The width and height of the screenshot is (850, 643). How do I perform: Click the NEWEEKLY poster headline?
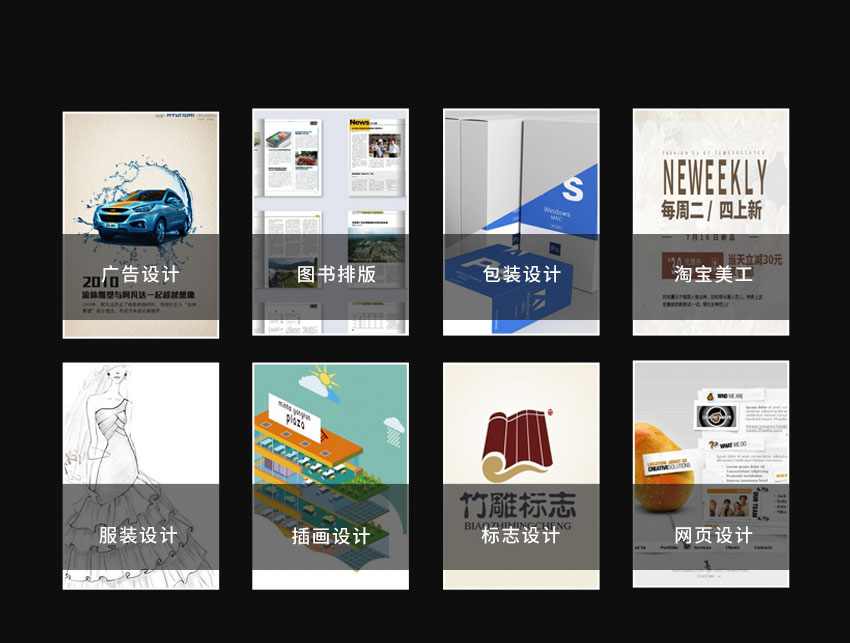pyautogui.click(x=712, y=177)
